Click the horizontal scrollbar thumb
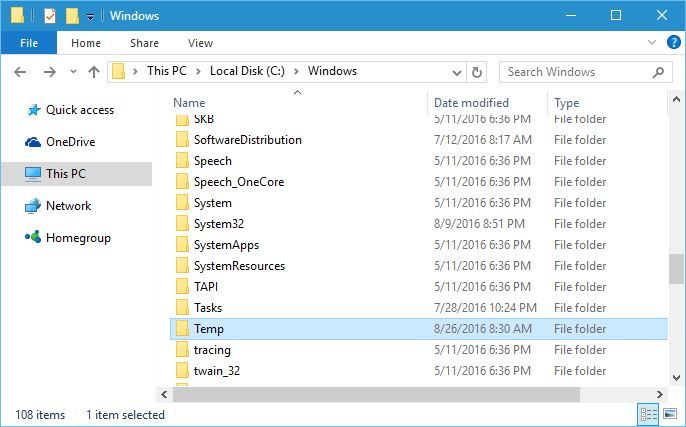 click(376, 394)
